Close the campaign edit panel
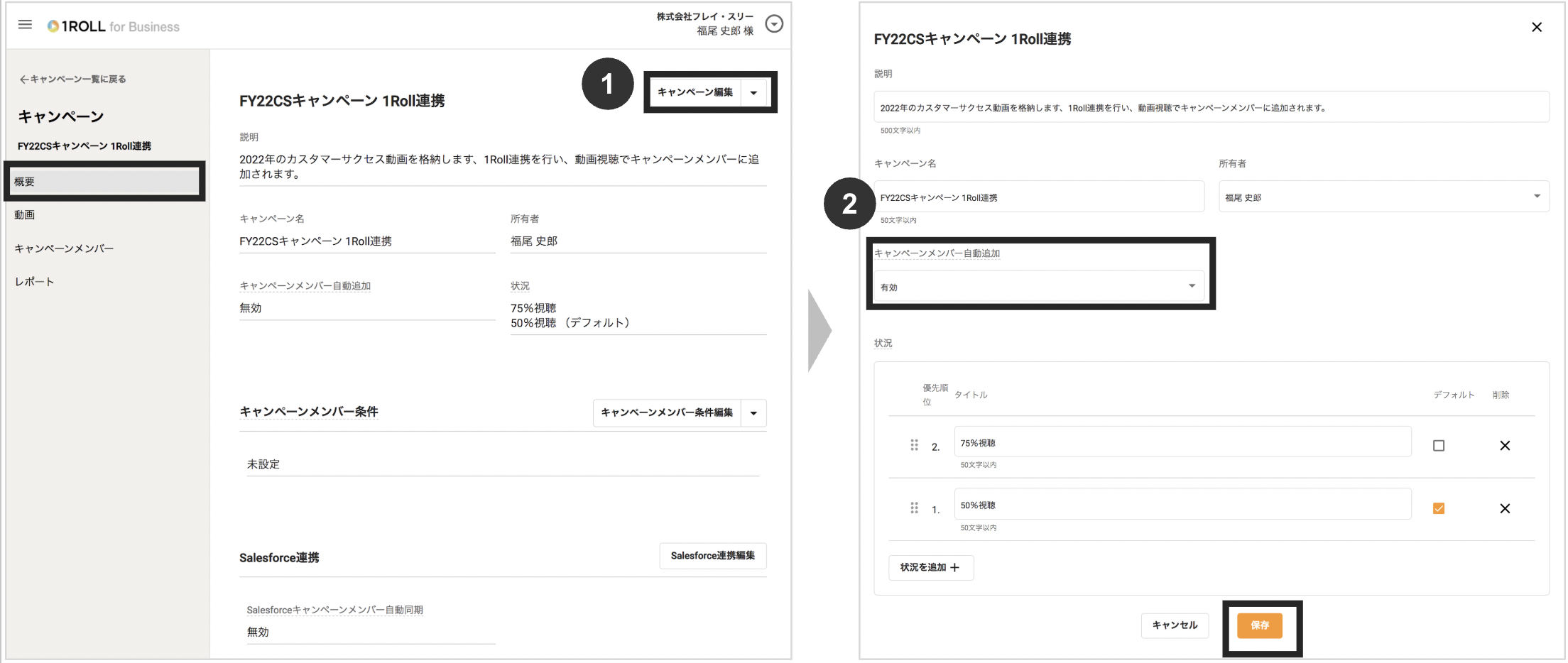Image resolution: width=1568 pixels, height=663 pixels. (1537, 27)
